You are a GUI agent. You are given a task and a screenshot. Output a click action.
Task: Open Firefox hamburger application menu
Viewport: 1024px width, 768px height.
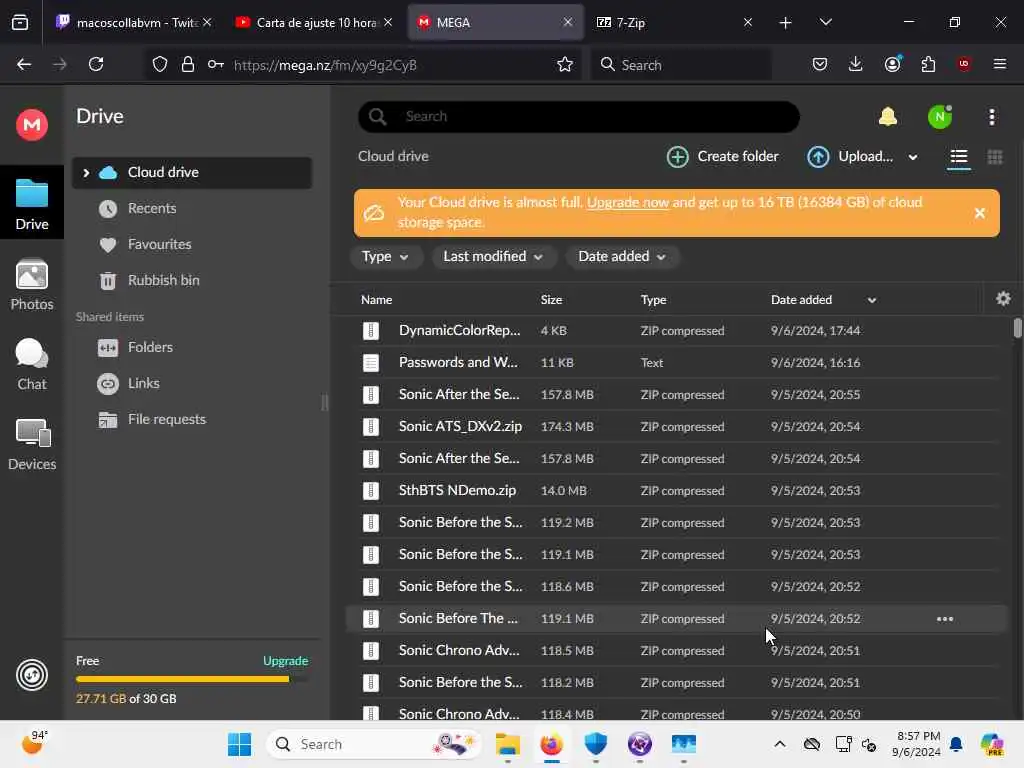point(999,64)
